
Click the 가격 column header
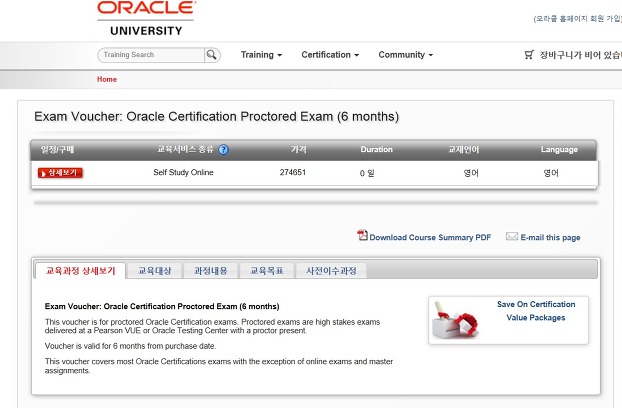coord(299,149)
